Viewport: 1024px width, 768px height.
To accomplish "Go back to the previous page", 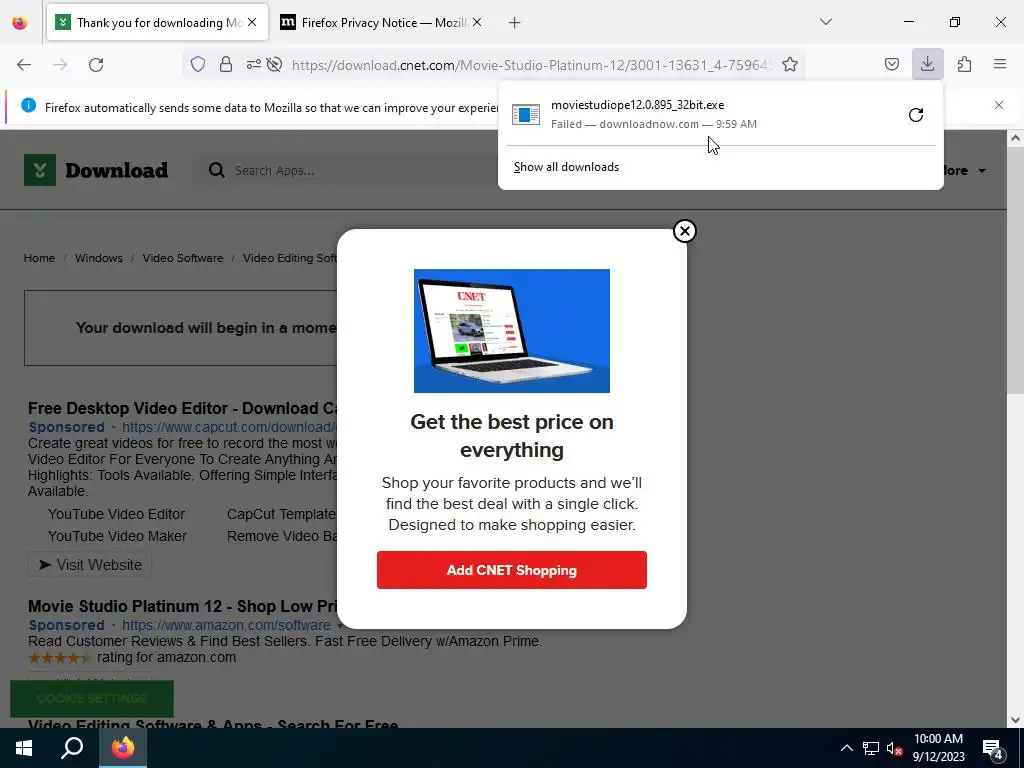I will tap(24, 65).
